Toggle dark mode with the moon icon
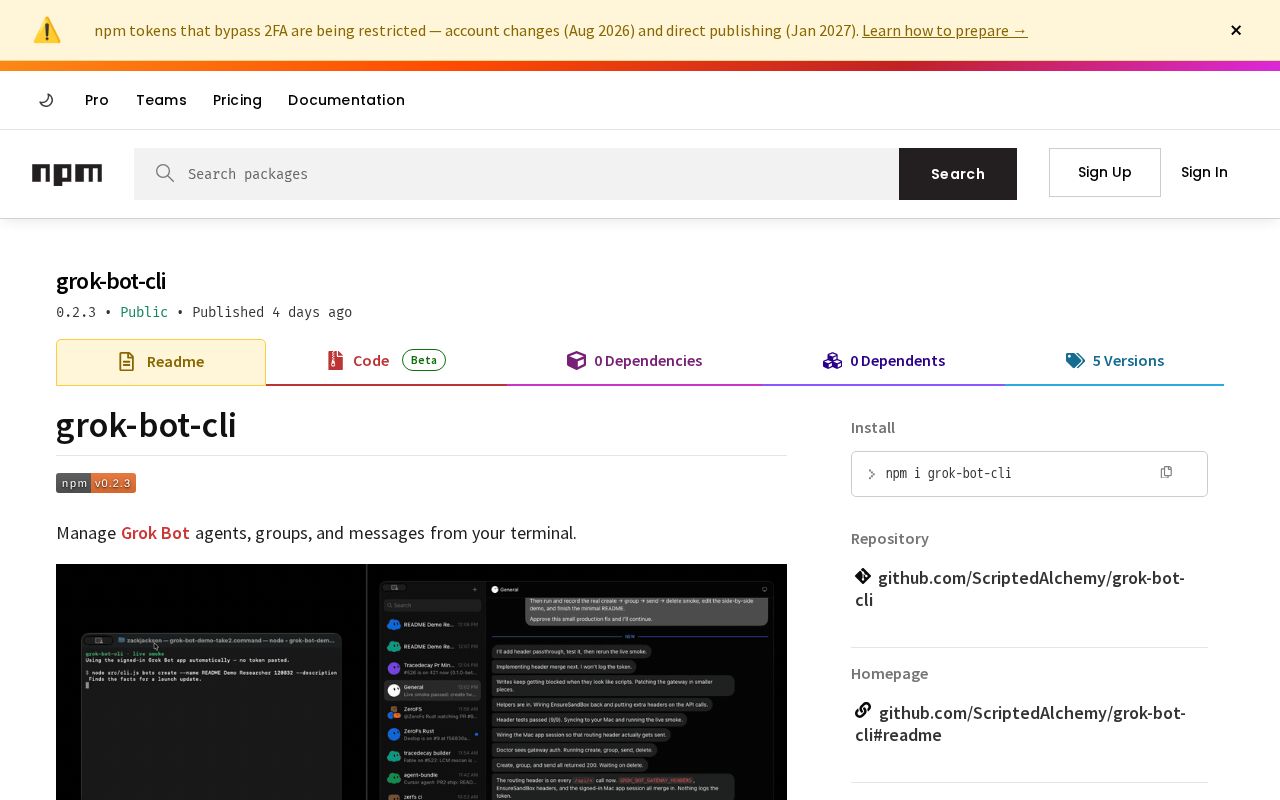This screenshot has width=1280, height=800. (46, 100)
